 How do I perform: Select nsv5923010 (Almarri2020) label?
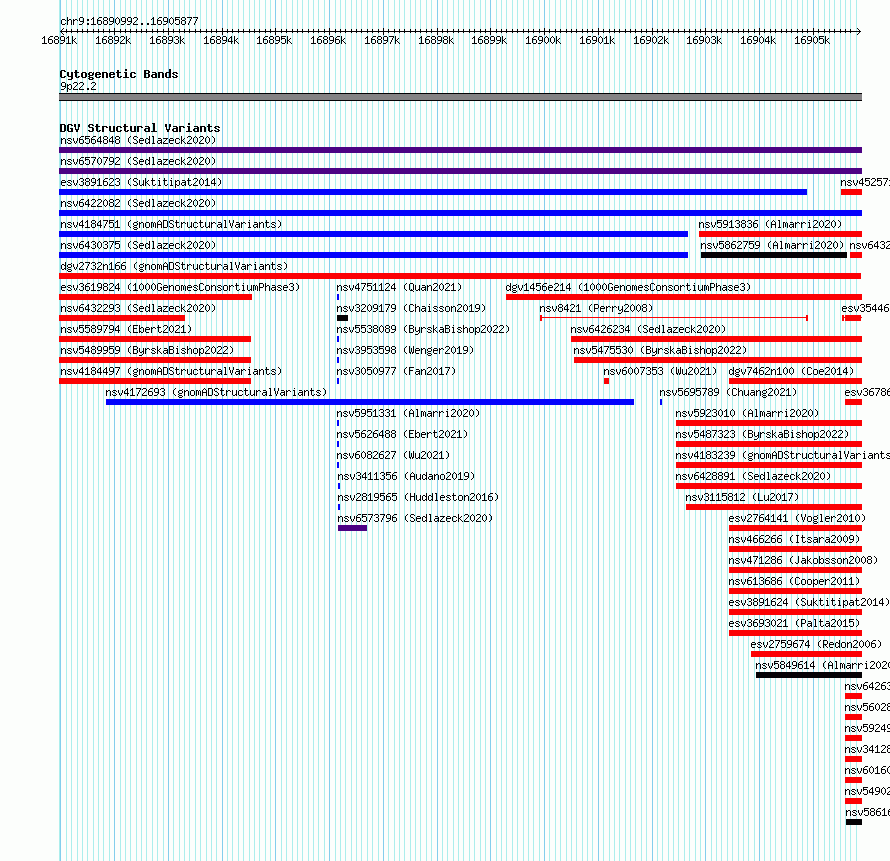[747, 413]
